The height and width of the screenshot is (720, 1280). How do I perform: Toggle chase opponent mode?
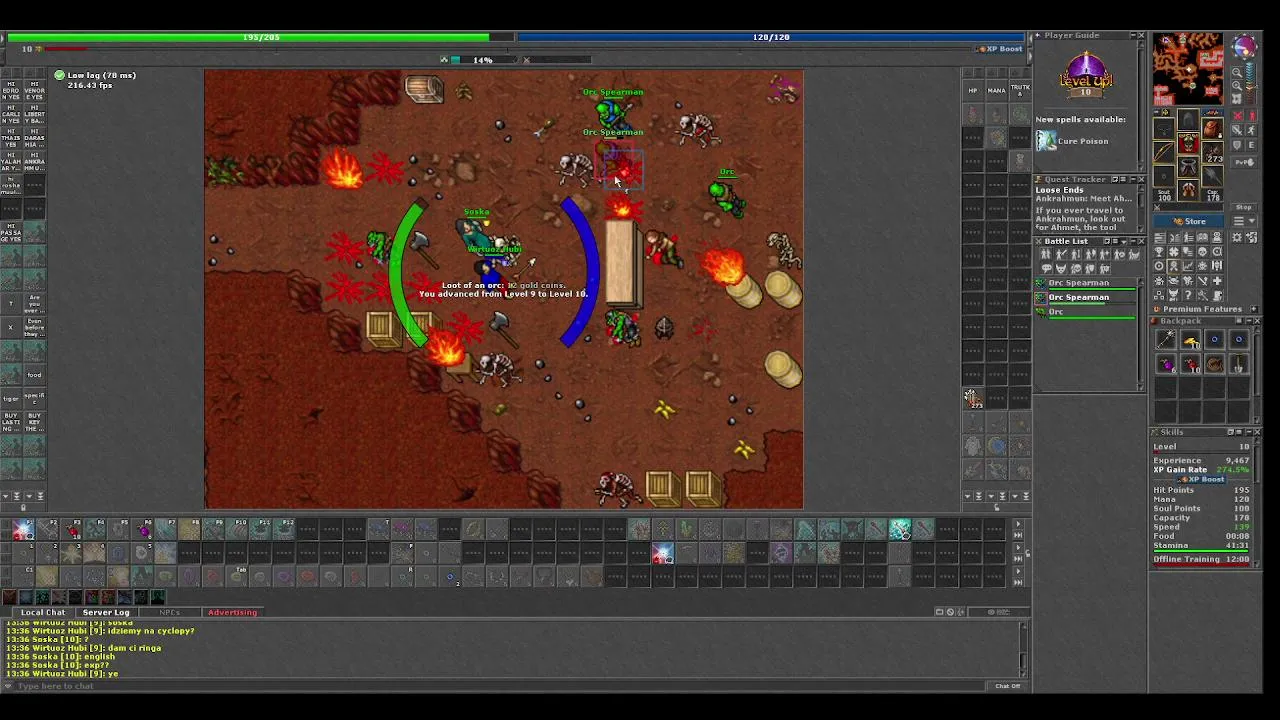1251,130
